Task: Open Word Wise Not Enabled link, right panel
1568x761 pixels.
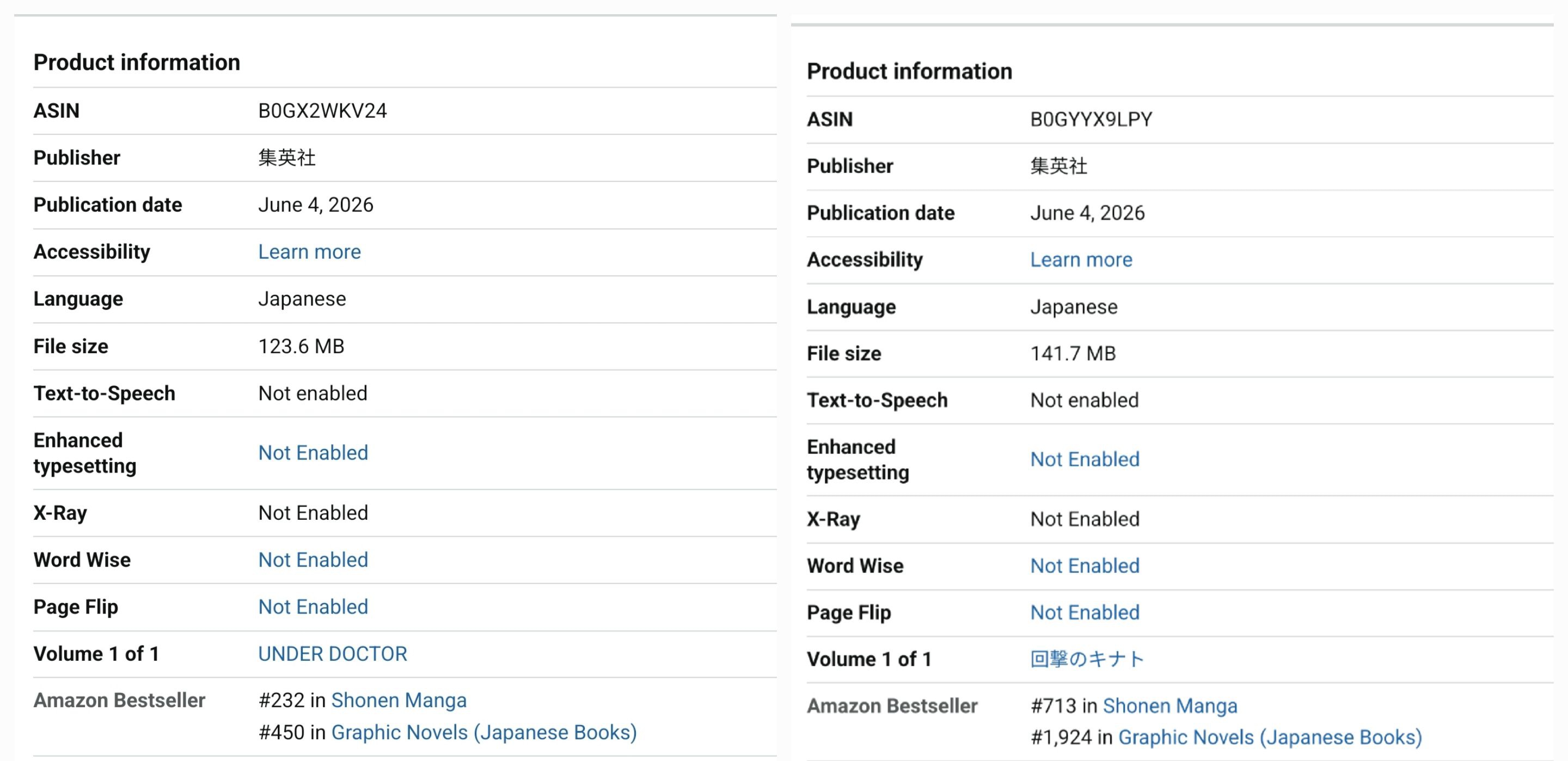Action: 1085,566
